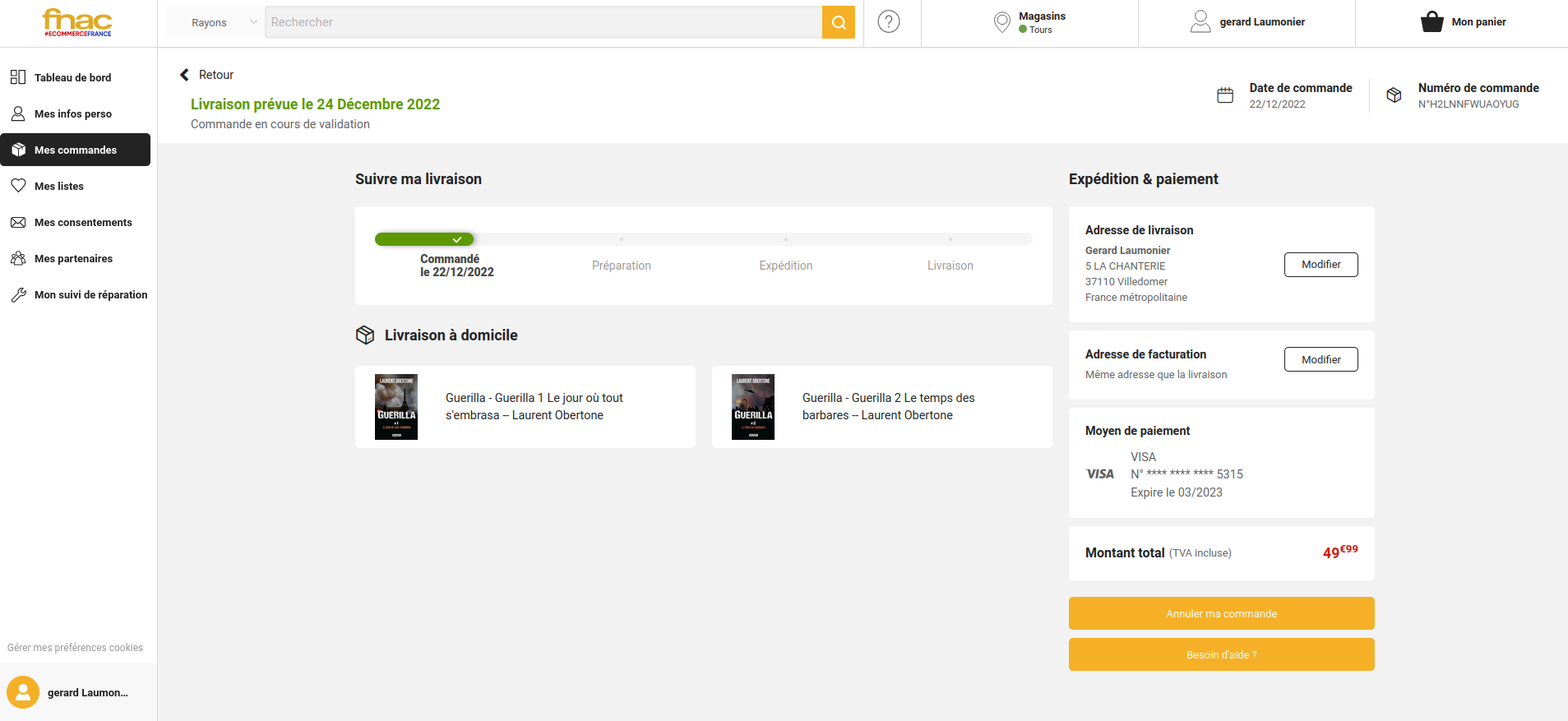The height and width of the screenshot is (721, 1568).
Task: Go to Mes listes in sidebar
Action: (x=58, y=186)
